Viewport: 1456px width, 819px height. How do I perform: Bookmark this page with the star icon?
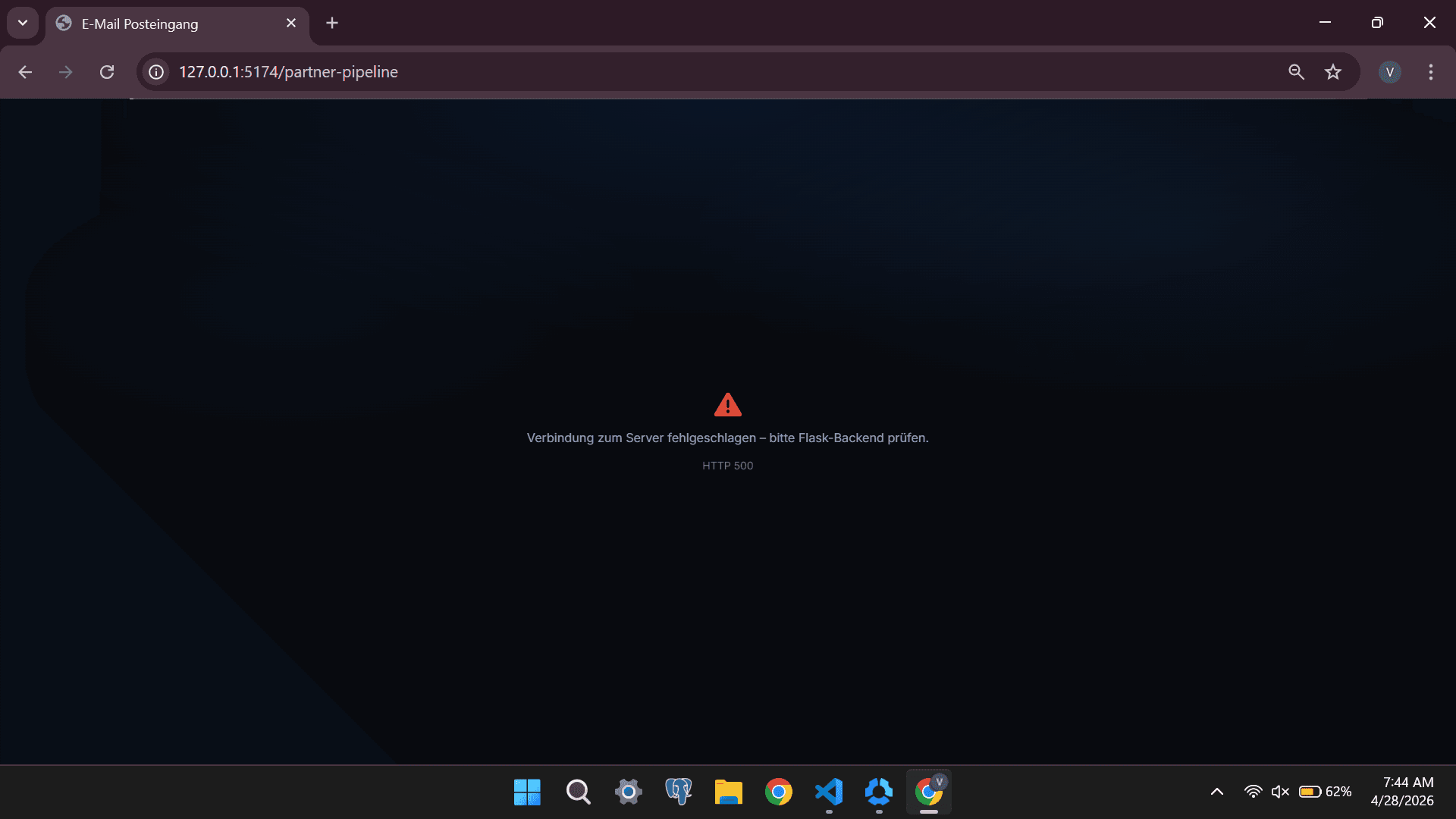click(x=1333, y=72)
